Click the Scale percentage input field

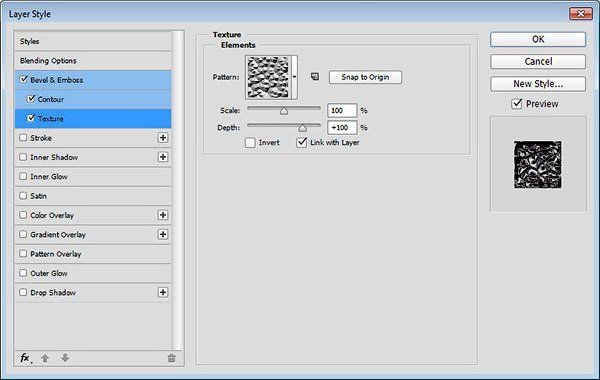(x=342, y=110)
